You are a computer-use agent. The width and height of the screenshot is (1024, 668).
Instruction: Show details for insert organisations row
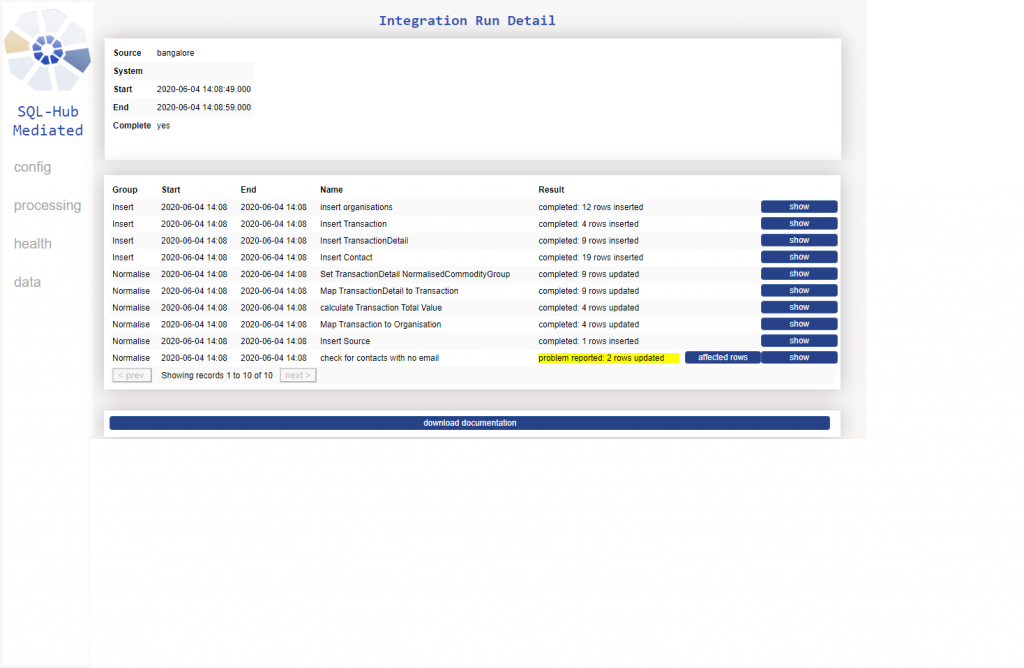pyautogui.click(x=799, y=207)
